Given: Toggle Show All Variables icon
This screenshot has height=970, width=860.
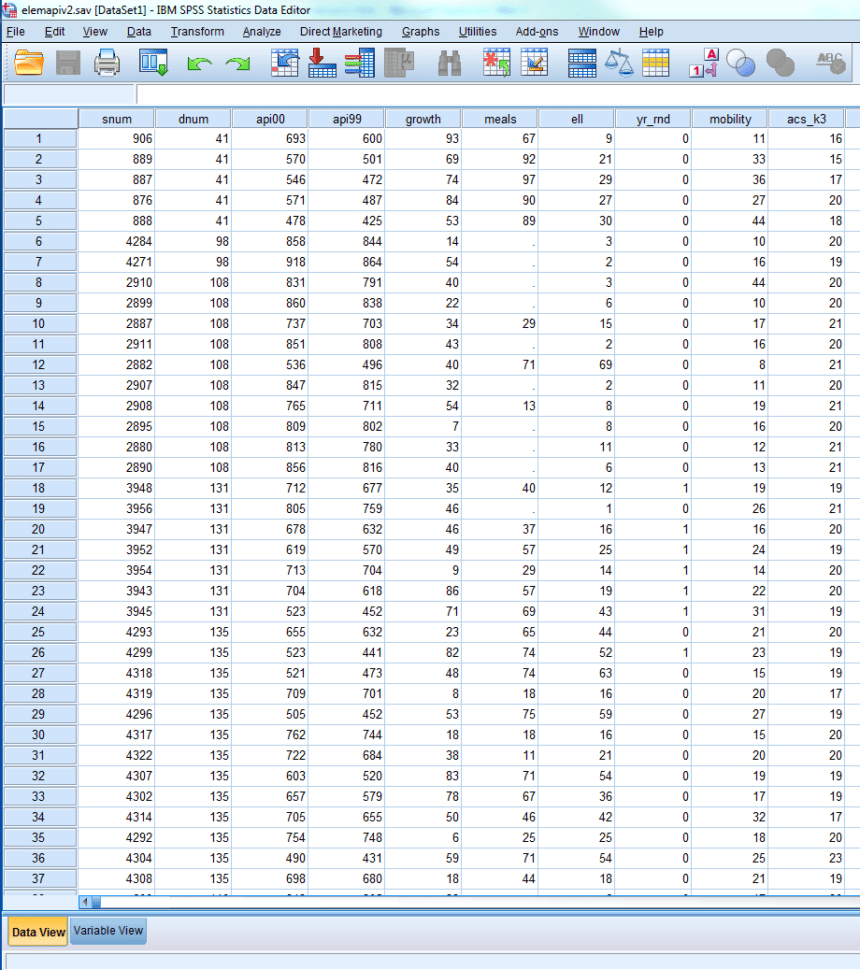Looking at the screenshot, I should pyautogui.click(x=782, y=63).
